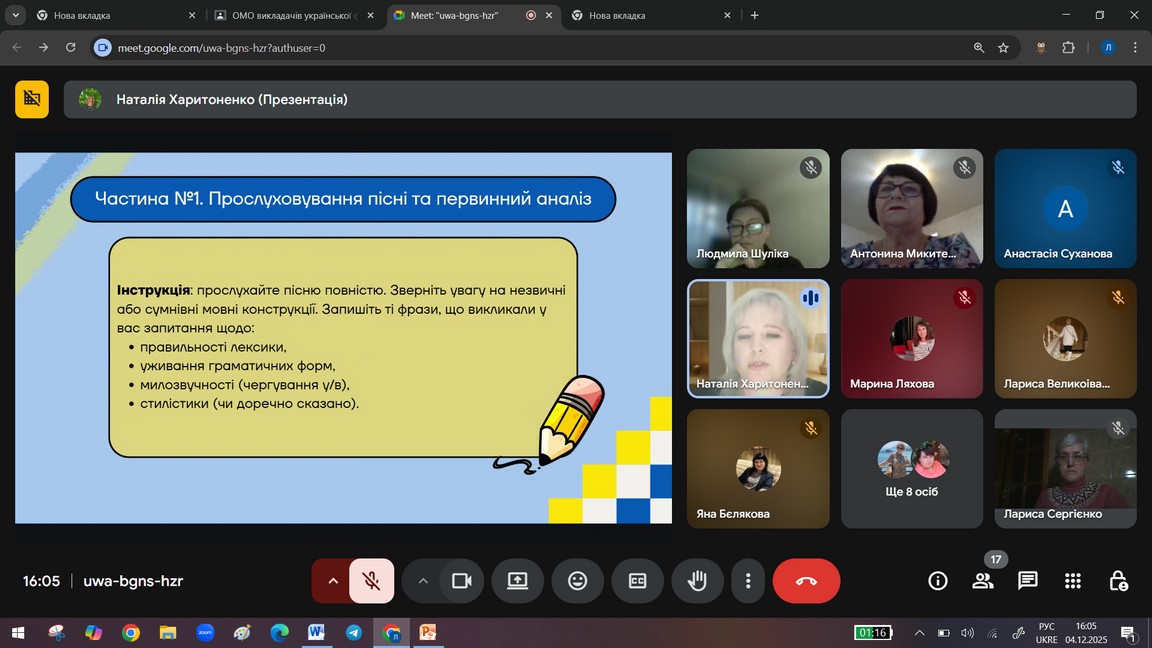Open host controls lock icon

pos(1118,581)
